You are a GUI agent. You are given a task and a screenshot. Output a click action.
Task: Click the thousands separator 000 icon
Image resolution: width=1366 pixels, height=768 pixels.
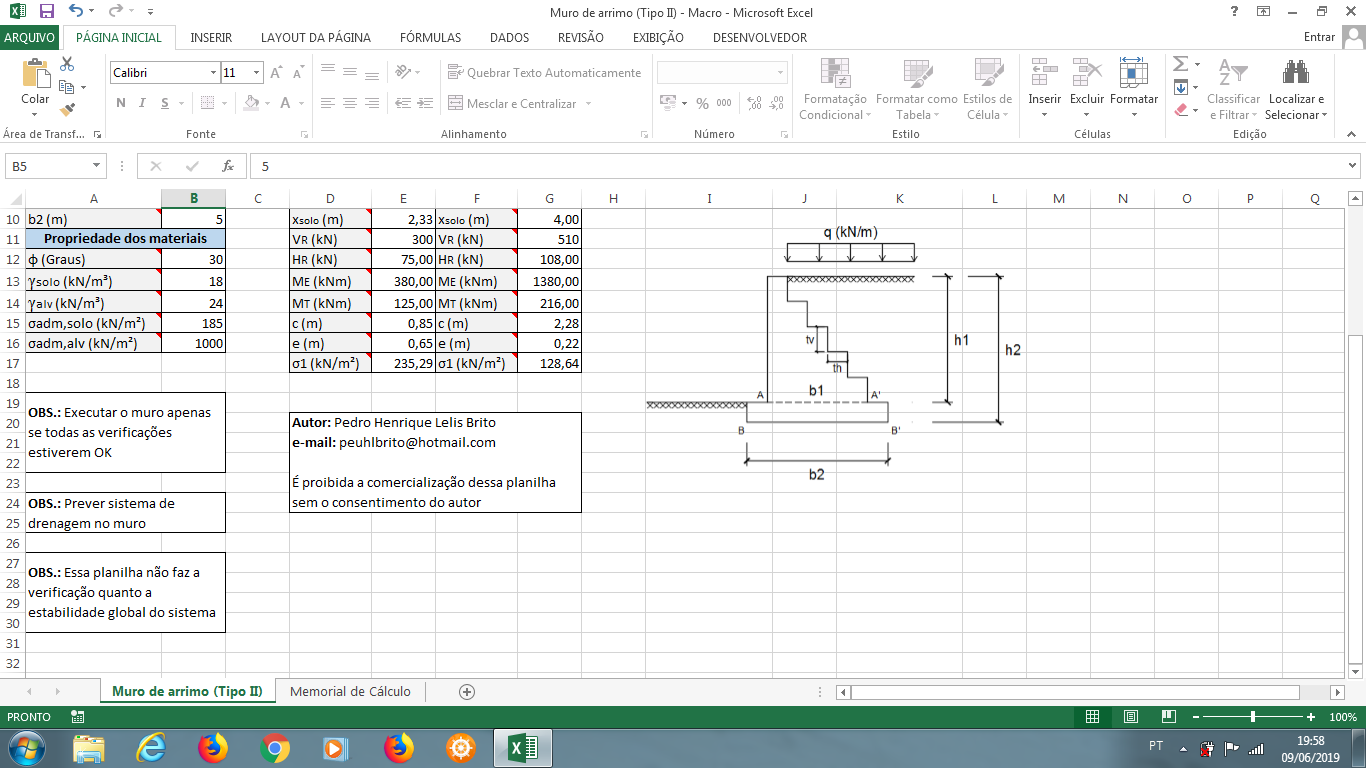(724, 103)
